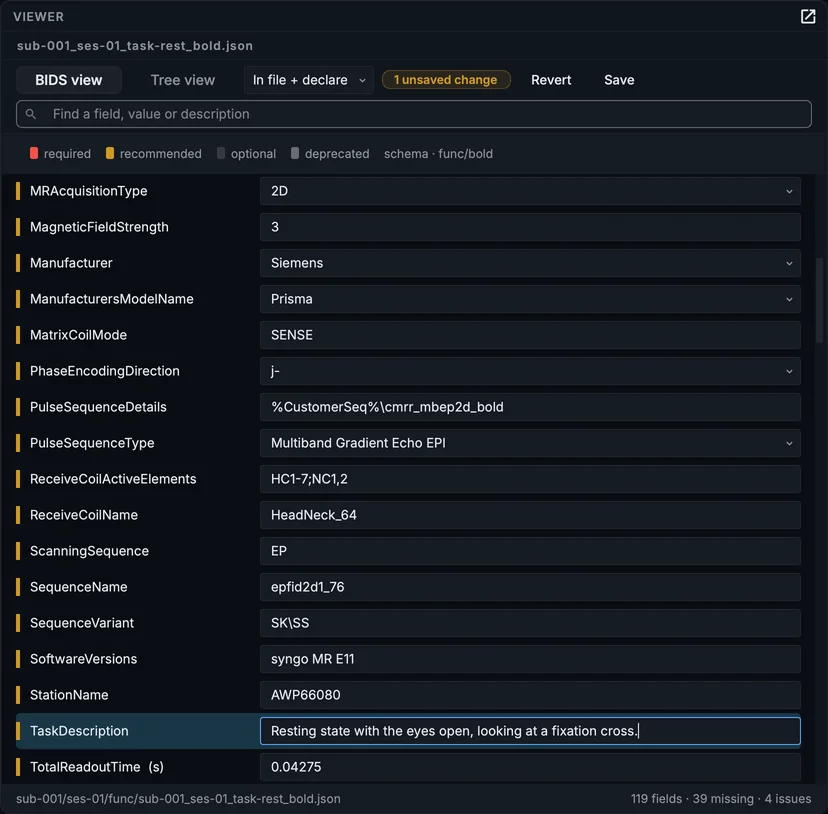
Task: Switch to Tree view tab
Action: point(183,80)
